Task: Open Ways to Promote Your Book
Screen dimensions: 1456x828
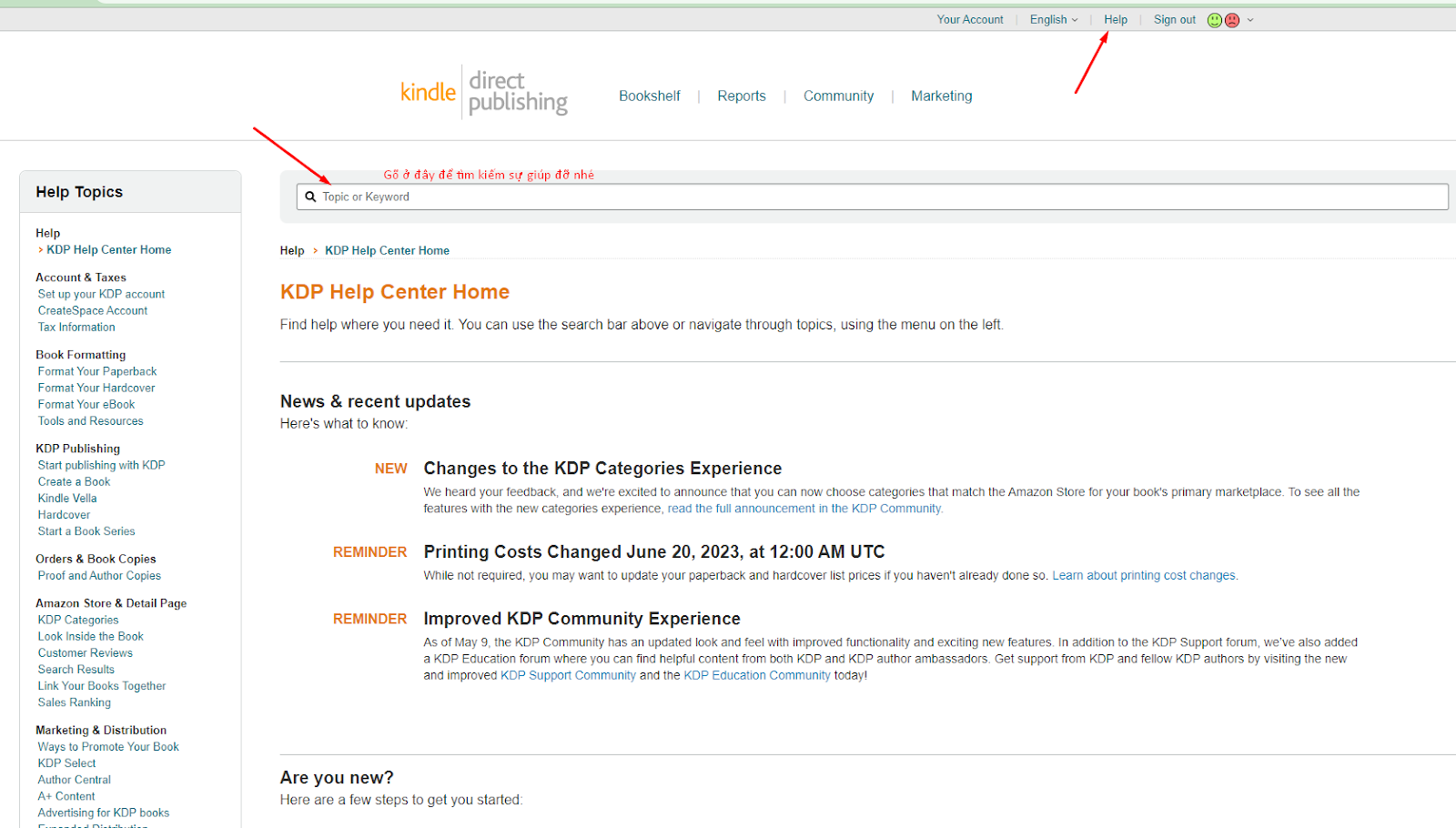Action: 108,746
